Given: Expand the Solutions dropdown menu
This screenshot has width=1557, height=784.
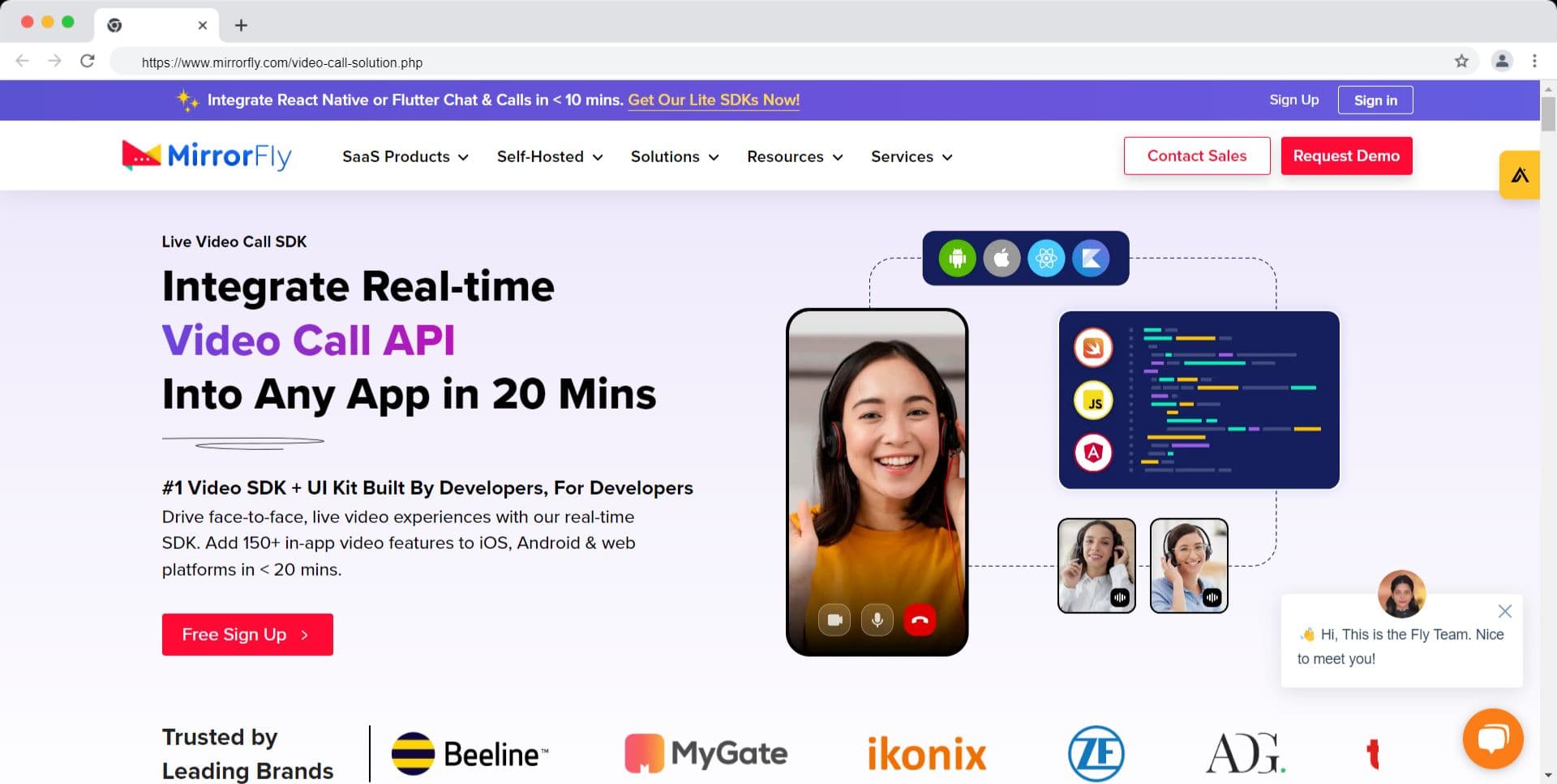Looking at the screenshot, I should (x=675, y=156).
